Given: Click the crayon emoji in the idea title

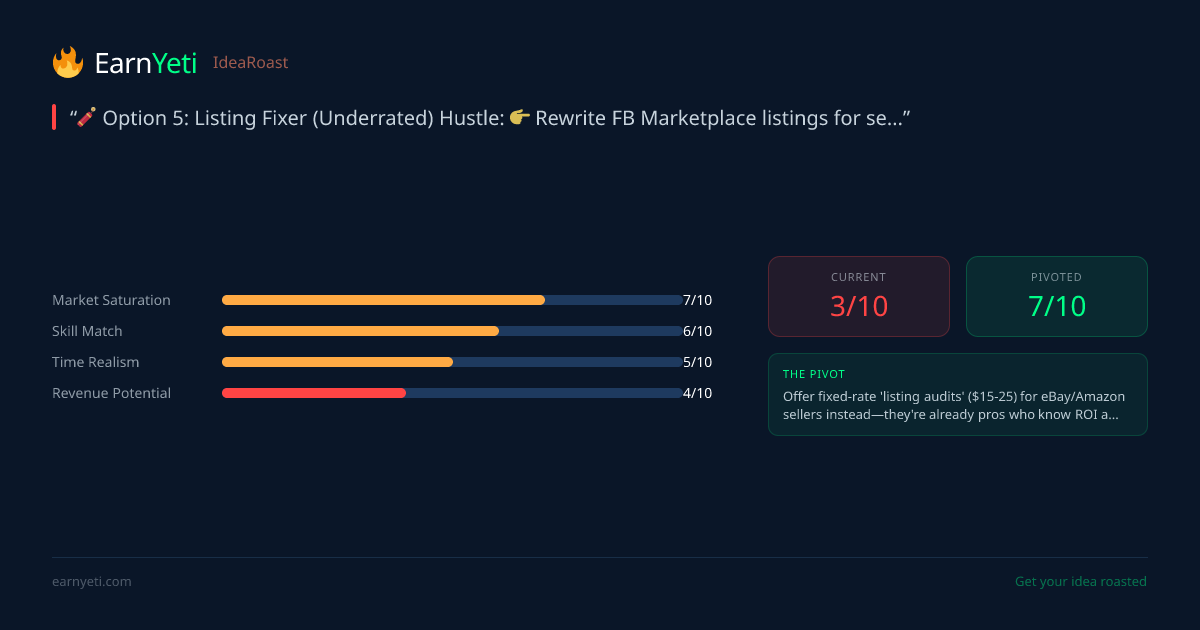Looking at the screenshot, I should click(87, 118).
